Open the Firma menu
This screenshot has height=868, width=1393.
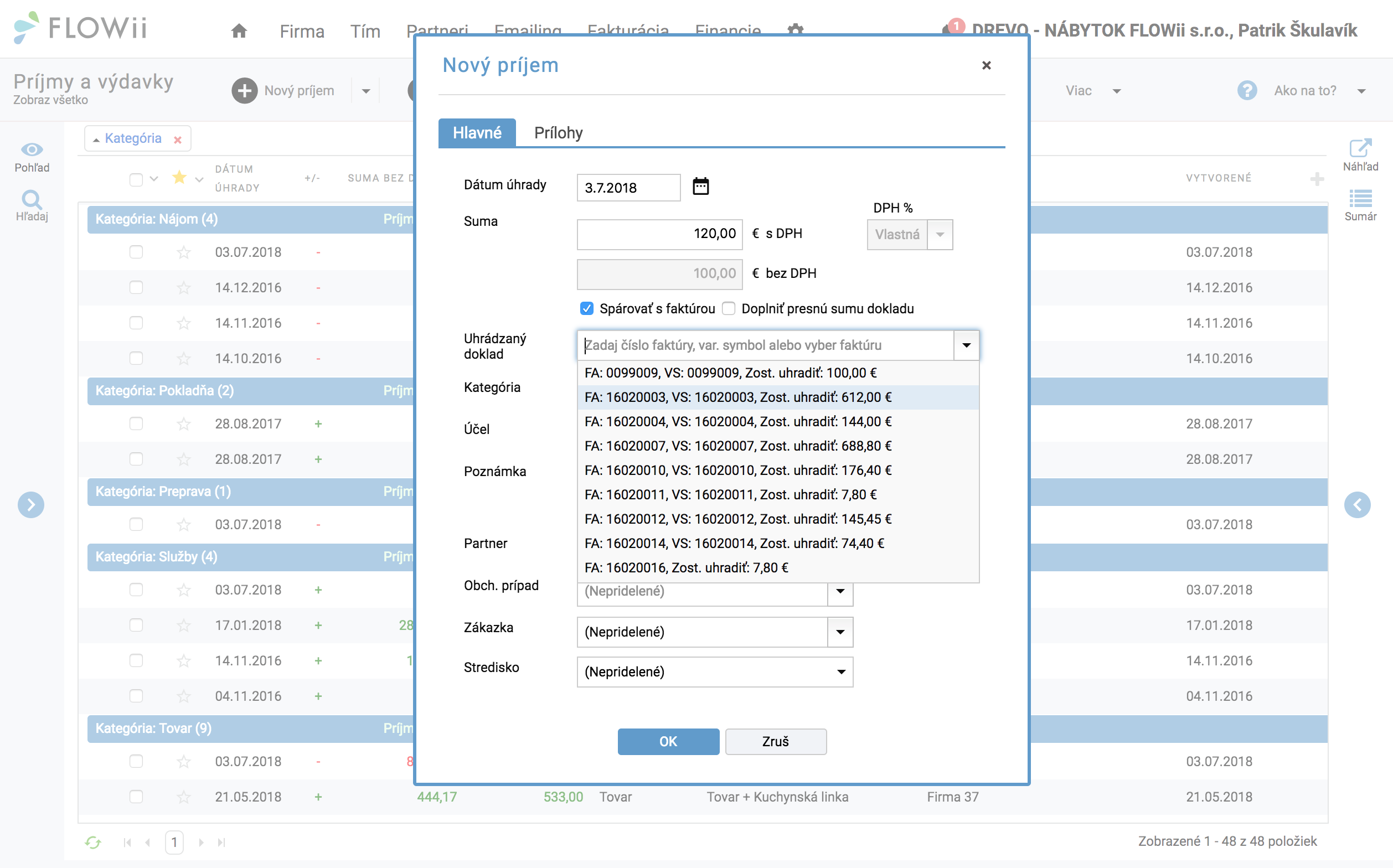tap(302, 31)
